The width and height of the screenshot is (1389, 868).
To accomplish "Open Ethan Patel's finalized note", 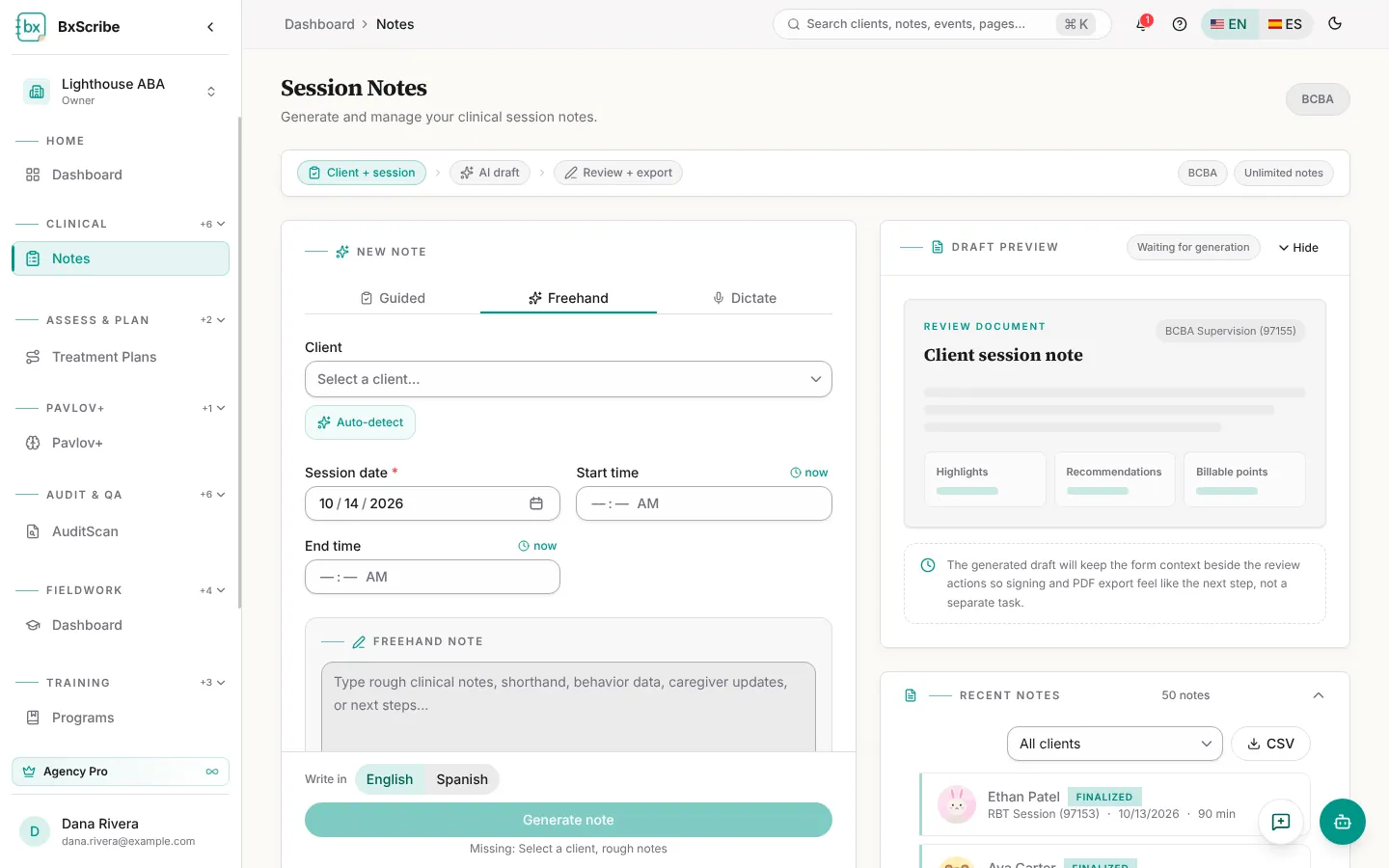I will pyautogui.click(x=1115, y=804).
